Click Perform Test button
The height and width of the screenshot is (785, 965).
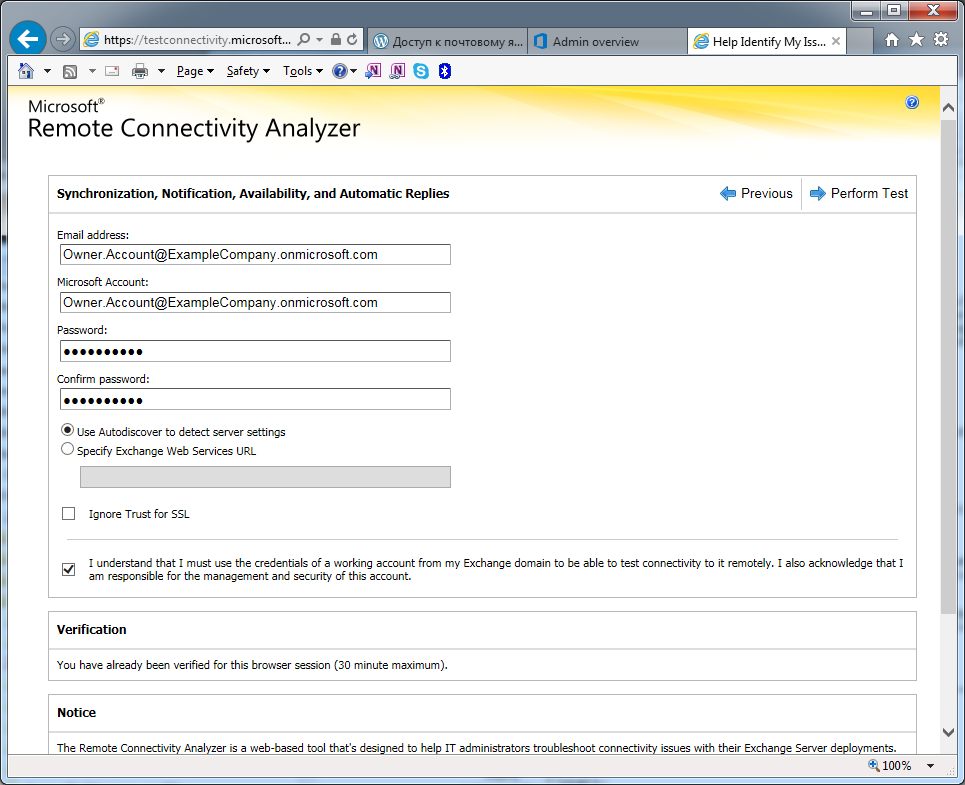tap(859, 194)
